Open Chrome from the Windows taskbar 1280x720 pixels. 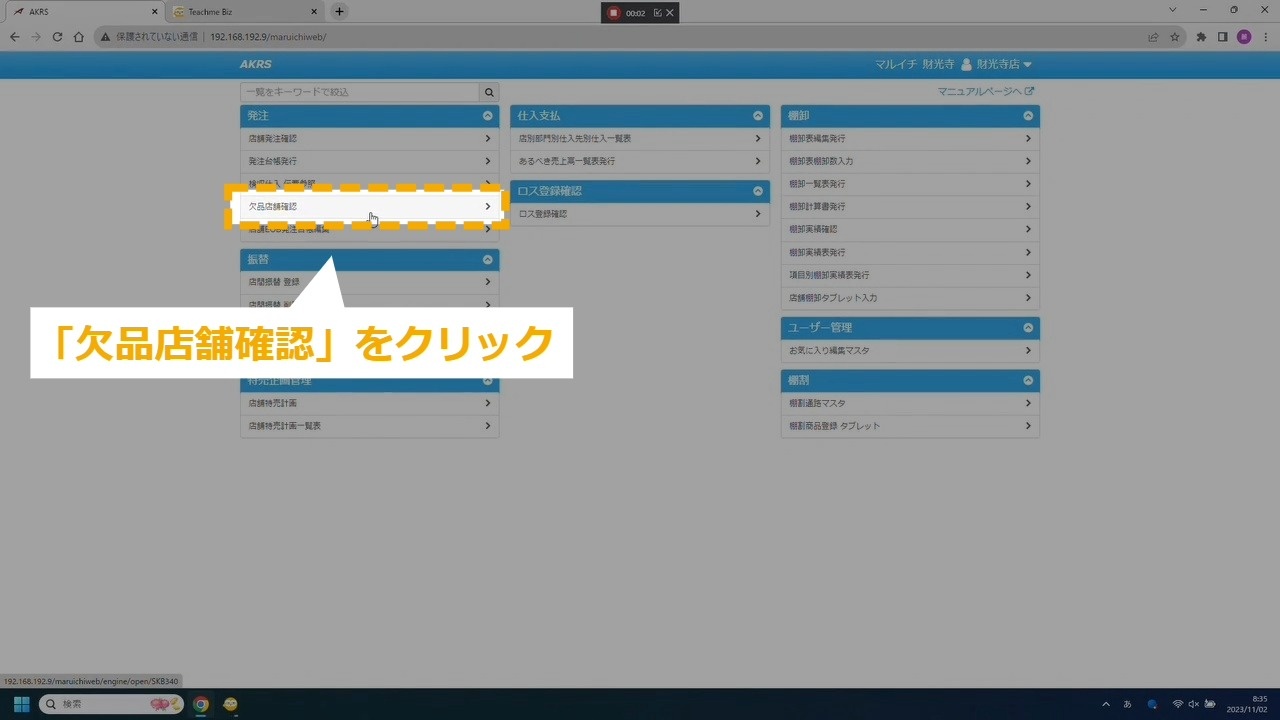click(201, 704)
